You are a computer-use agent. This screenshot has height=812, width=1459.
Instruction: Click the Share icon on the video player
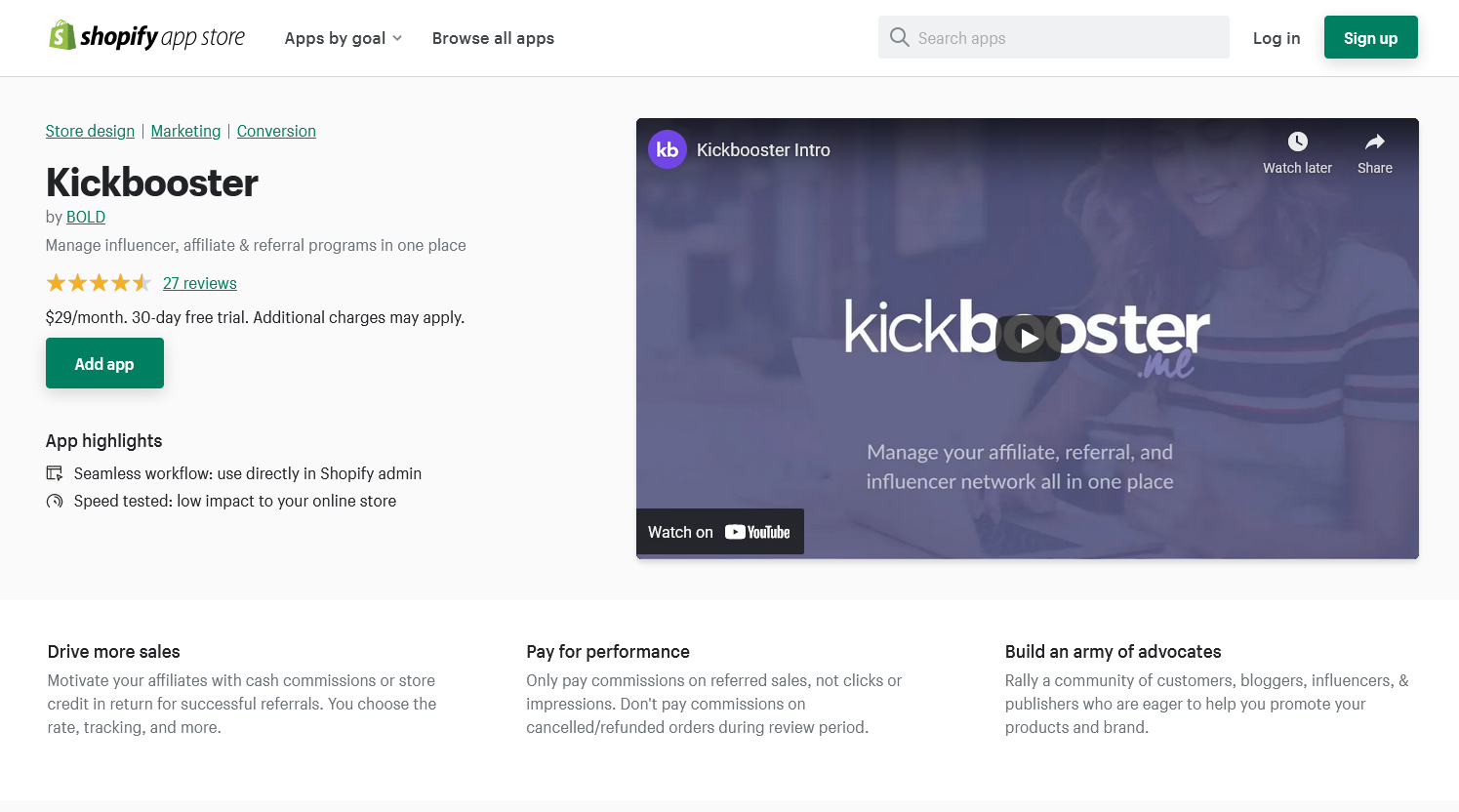[x=1374, y=142]
